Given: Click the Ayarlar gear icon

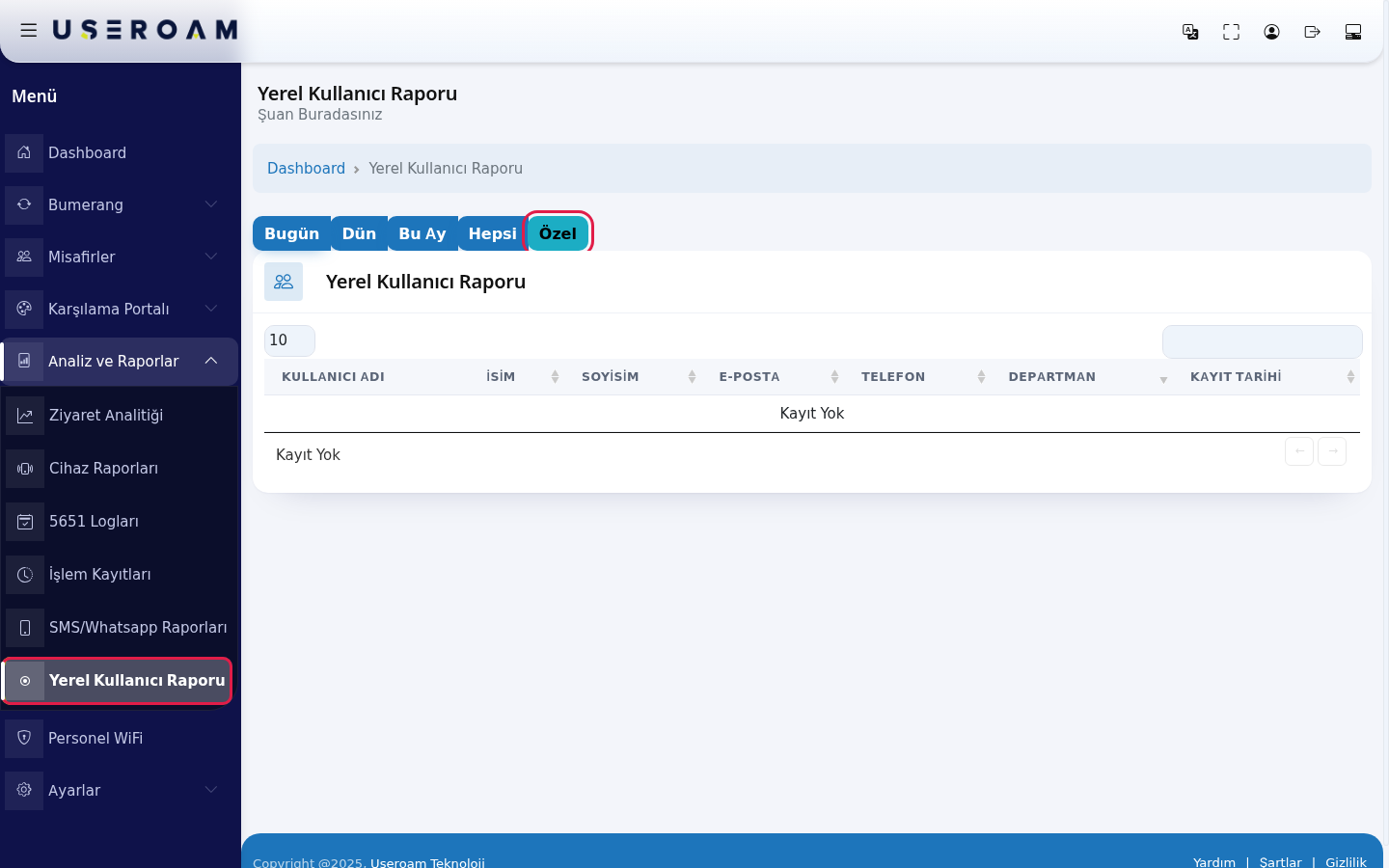Looking at the screenshot, I should pyautogui.click(x=24, y=790).
